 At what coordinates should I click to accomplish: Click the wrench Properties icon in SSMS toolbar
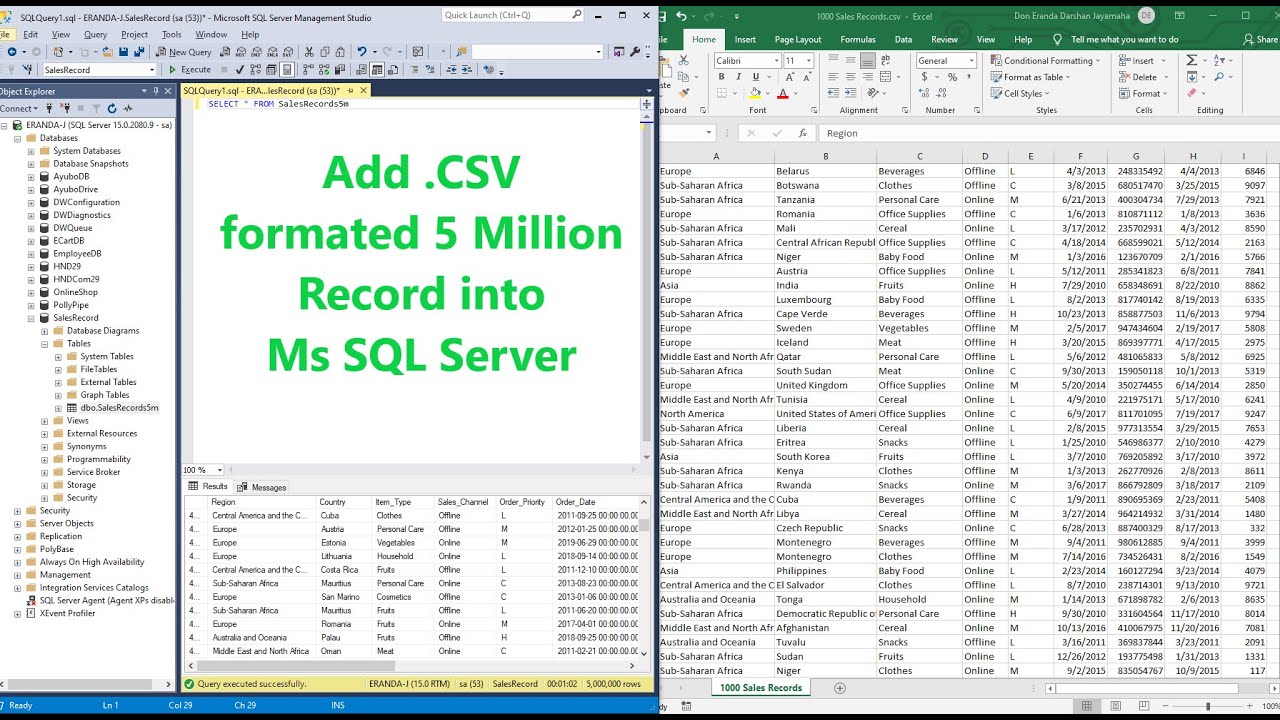(635, 52)
